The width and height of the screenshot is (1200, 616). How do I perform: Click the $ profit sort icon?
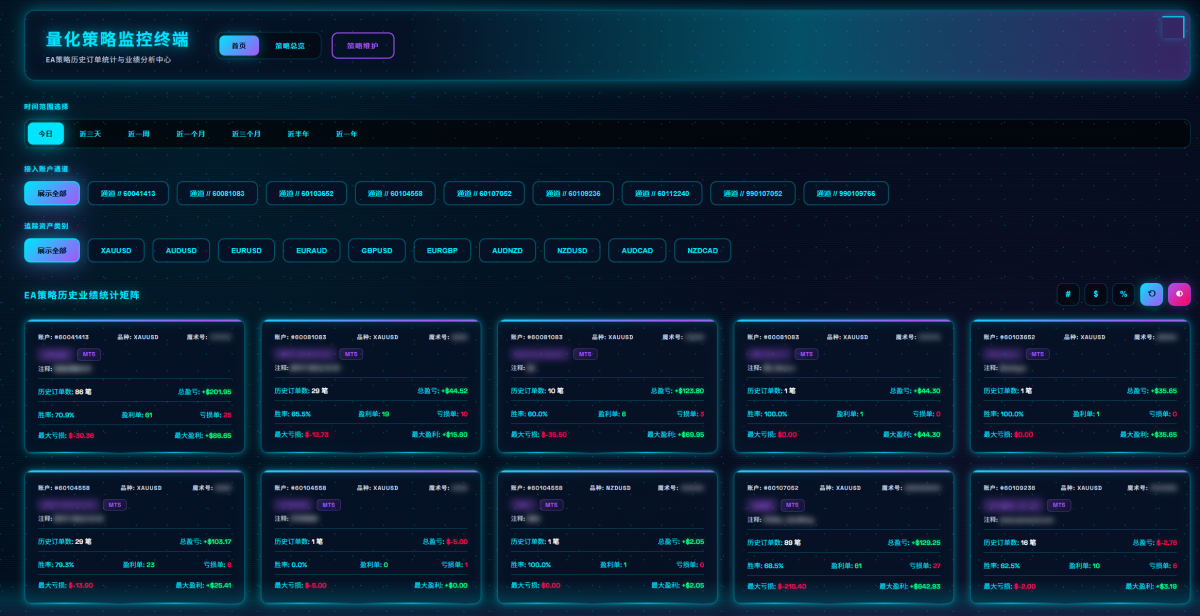pos(1096,294)
